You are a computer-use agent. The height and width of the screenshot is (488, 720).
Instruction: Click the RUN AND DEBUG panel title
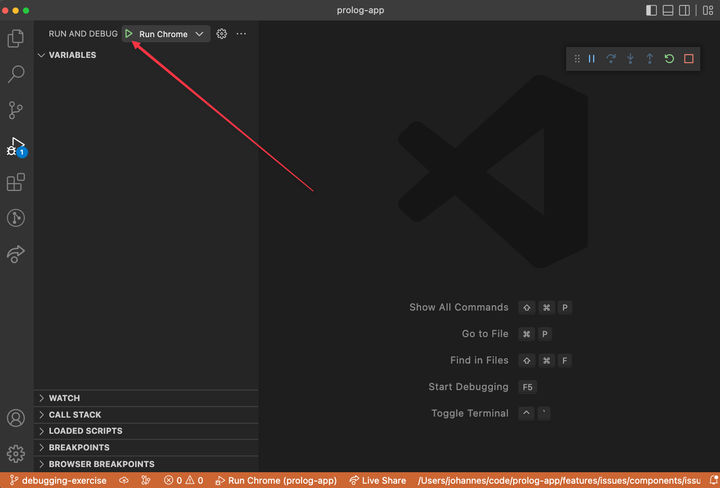(83, 34)
